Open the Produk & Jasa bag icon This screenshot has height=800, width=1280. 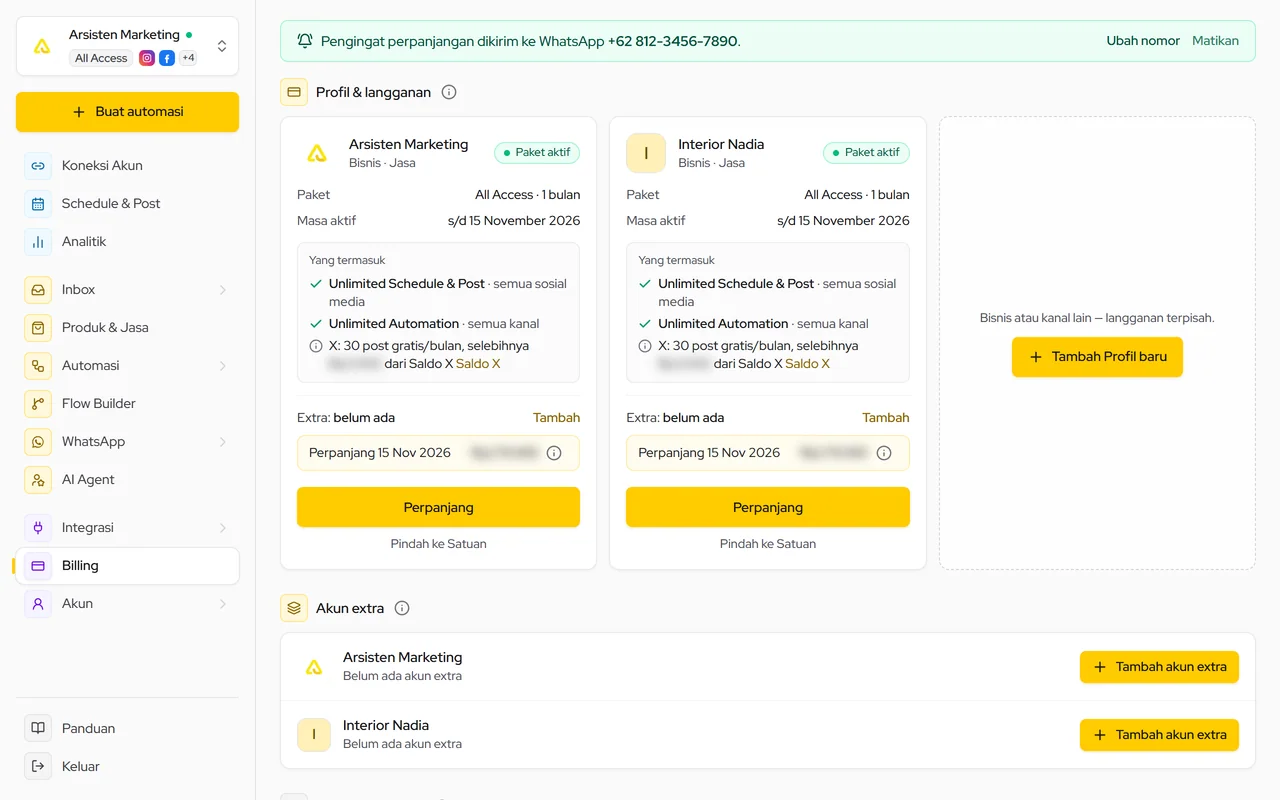pos(38,328)
